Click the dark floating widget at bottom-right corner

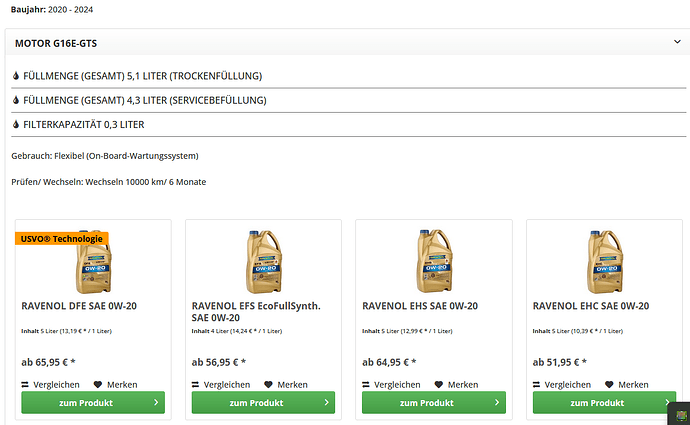(680, 414)
